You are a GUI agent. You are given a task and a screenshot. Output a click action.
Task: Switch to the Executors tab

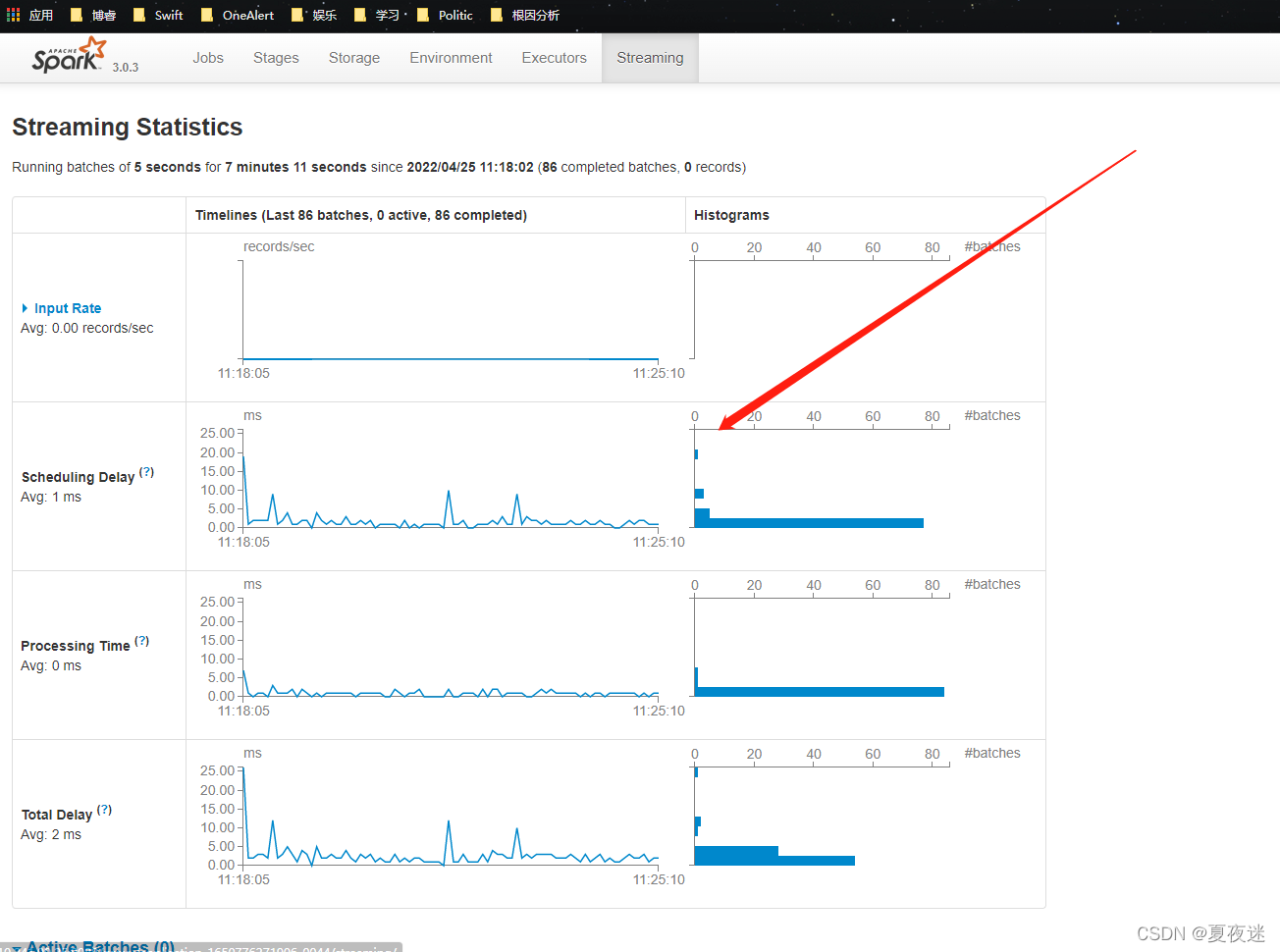[x=554, y=58]
